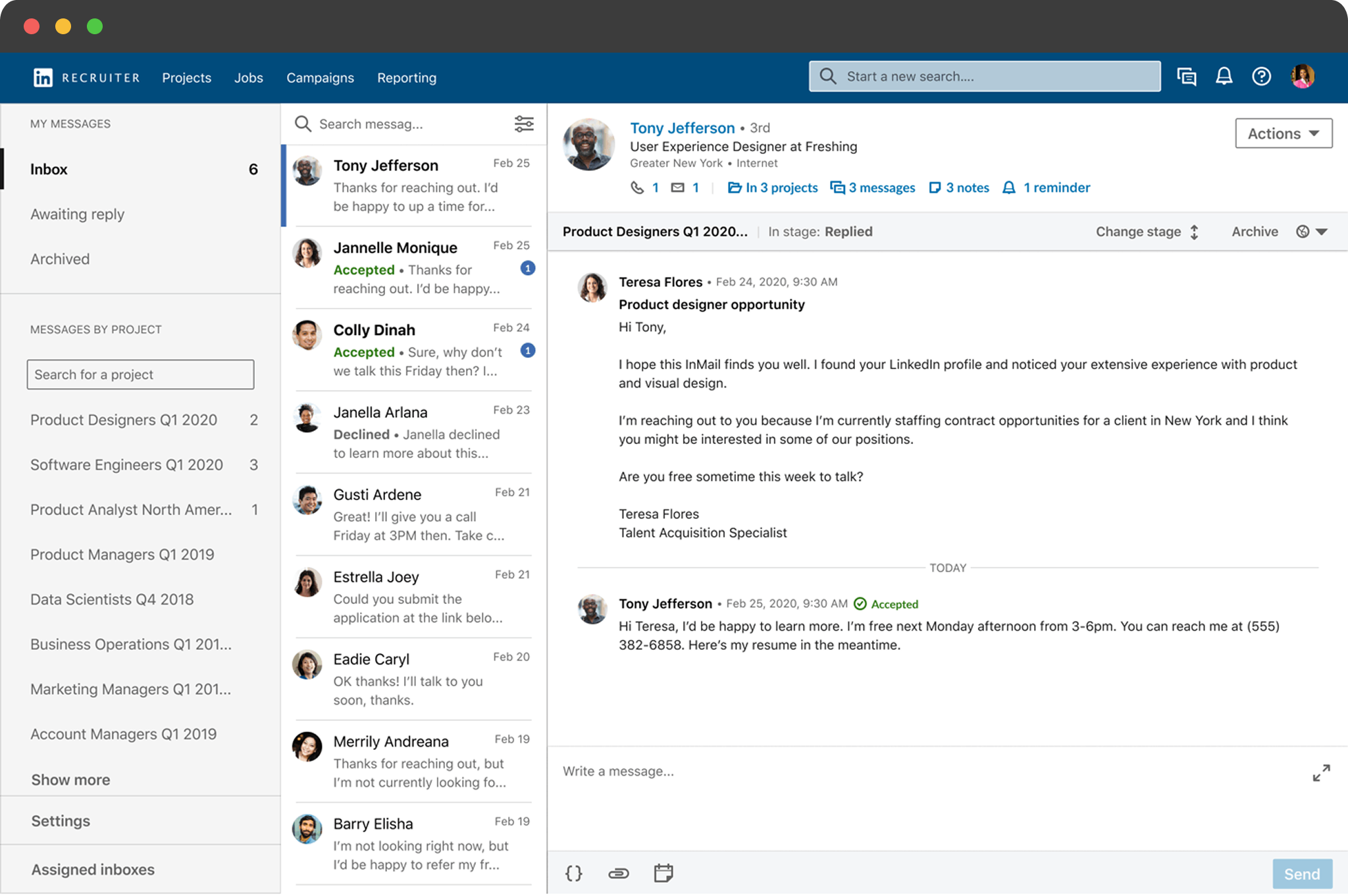Open Assigned inboxes

93,870
